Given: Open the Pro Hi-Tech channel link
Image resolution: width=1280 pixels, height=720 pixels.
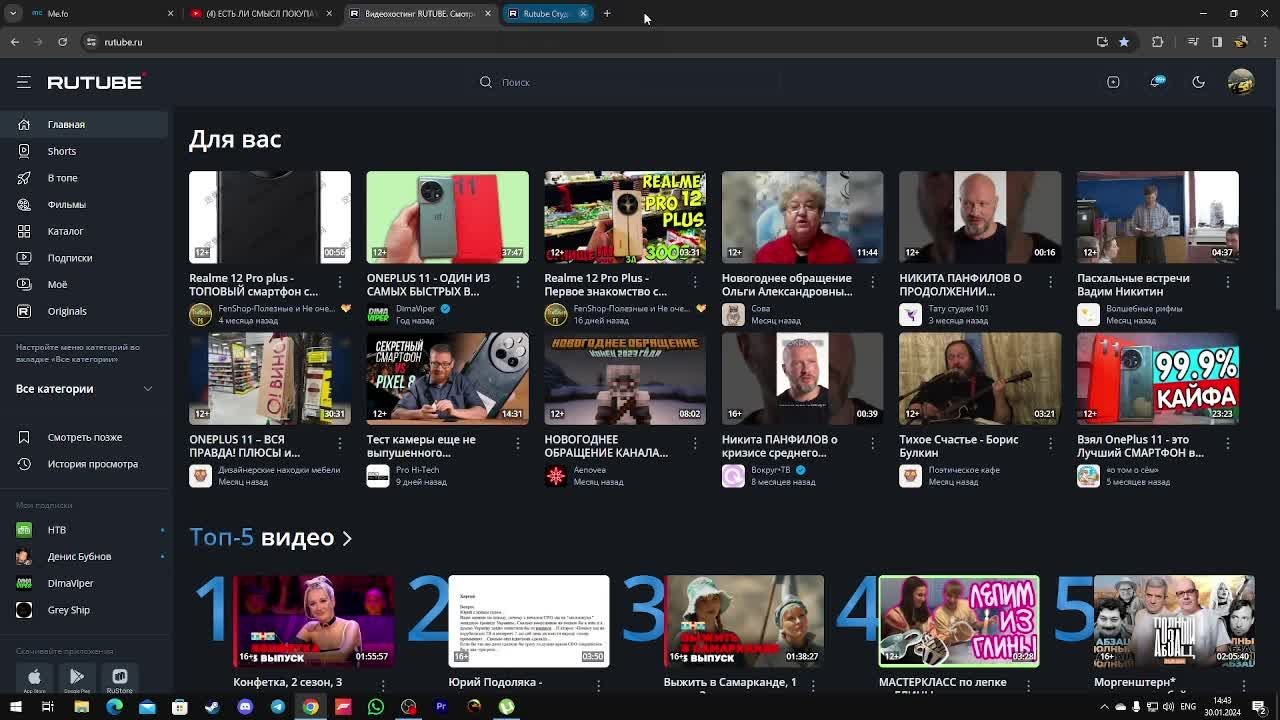Looking at the screenshot, I should (417, 470).
